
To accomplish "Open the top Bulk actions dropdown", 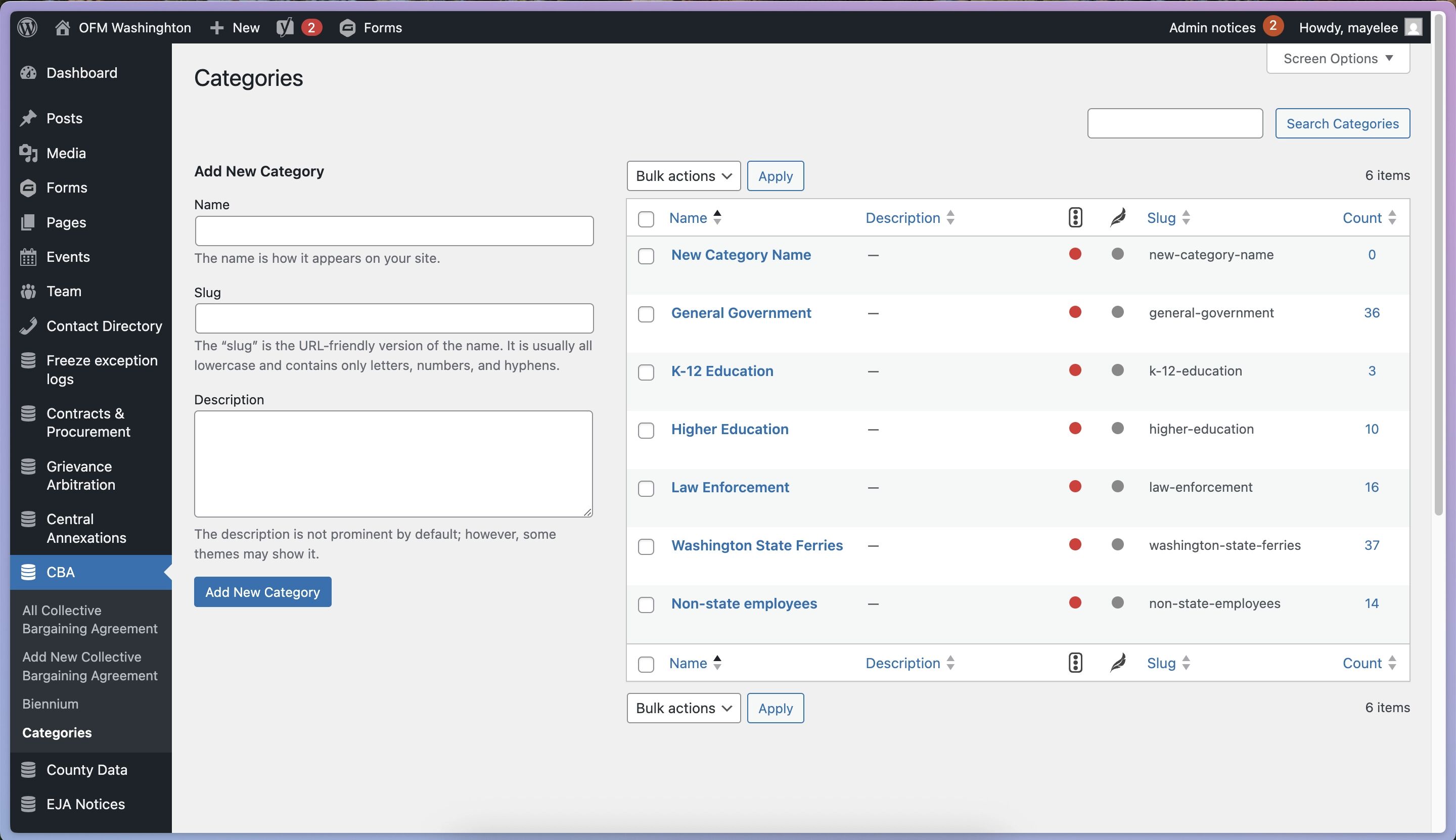I will coord(684,176).
